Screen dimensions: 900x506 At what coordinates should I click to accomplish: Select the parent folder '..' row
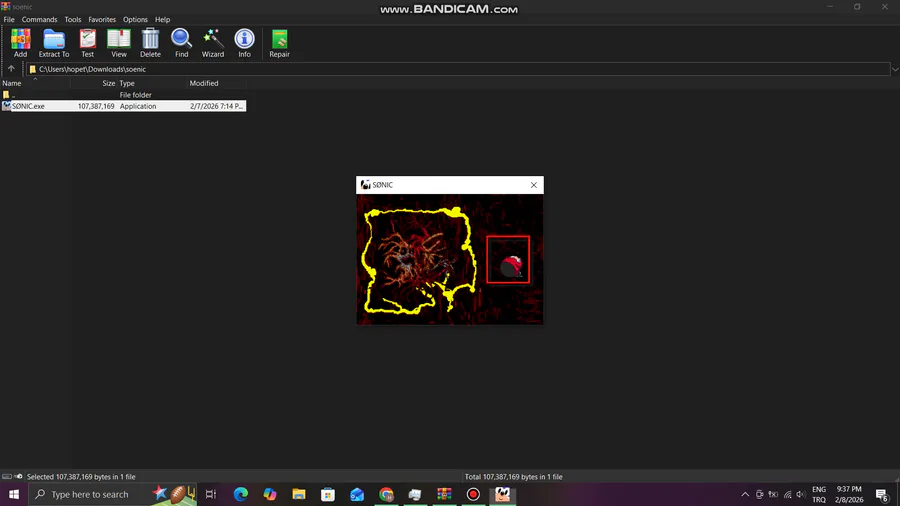pyautogui.click(x=123, y=95)
